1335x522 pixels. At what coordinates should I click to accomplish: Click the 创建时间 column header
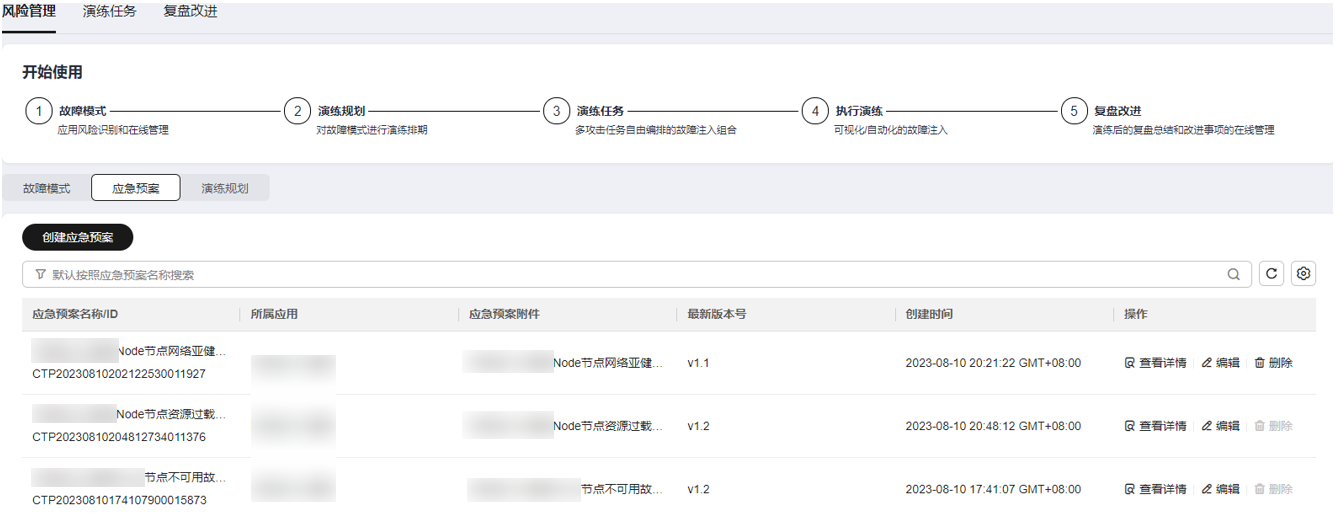point(929,314)
